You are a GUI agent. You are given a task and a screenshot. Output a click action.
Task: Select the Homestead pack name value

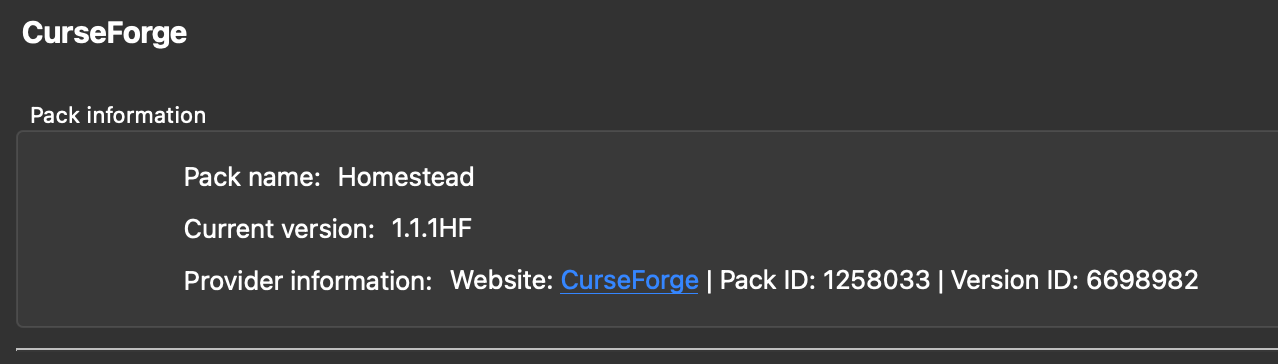pos(406,178)
